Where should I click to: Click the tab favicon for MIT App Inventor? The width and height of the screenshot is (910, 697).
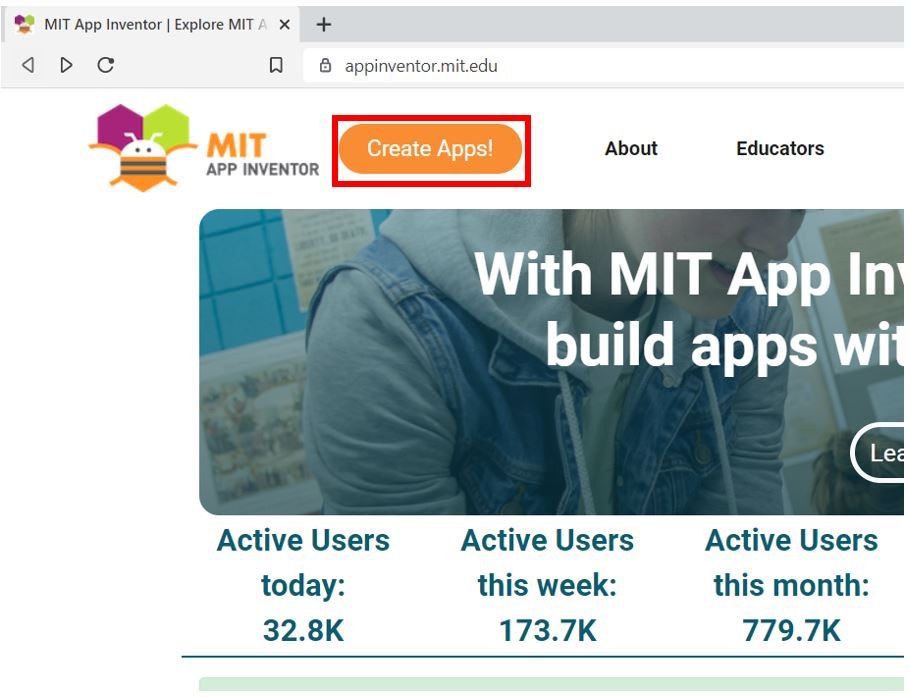pyautogui.click(x=24, y=24)
